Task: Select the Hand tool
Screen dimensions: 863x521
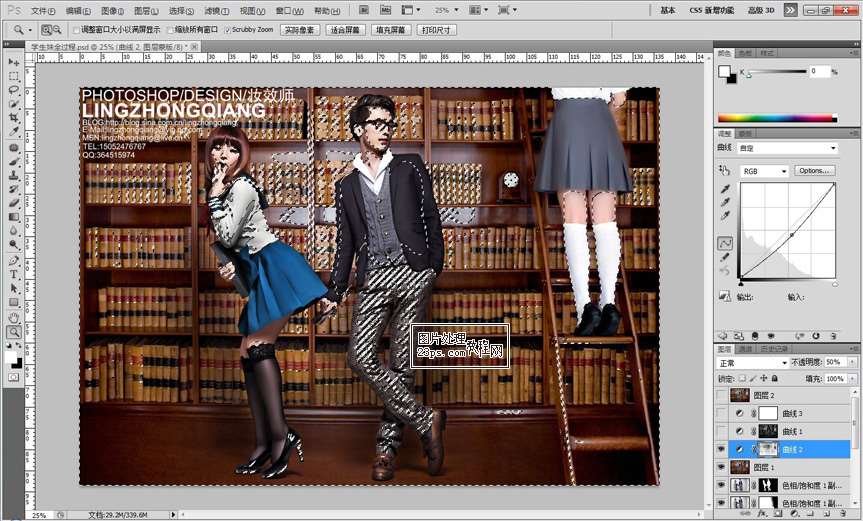Action: tap(14, 317)
